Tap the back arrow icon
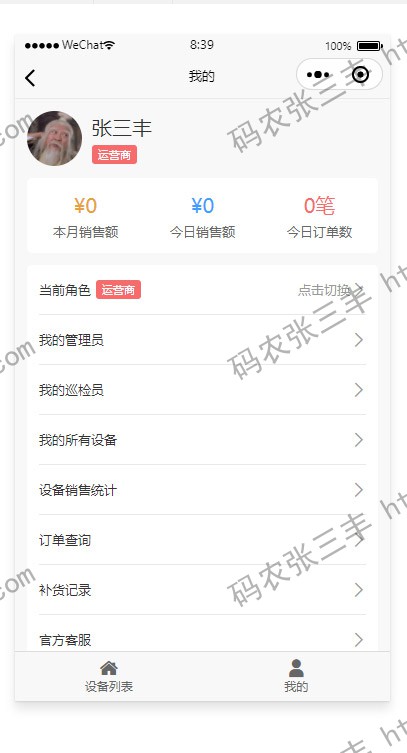Viewport: 407px width, 753px height. tap(30, 78)
